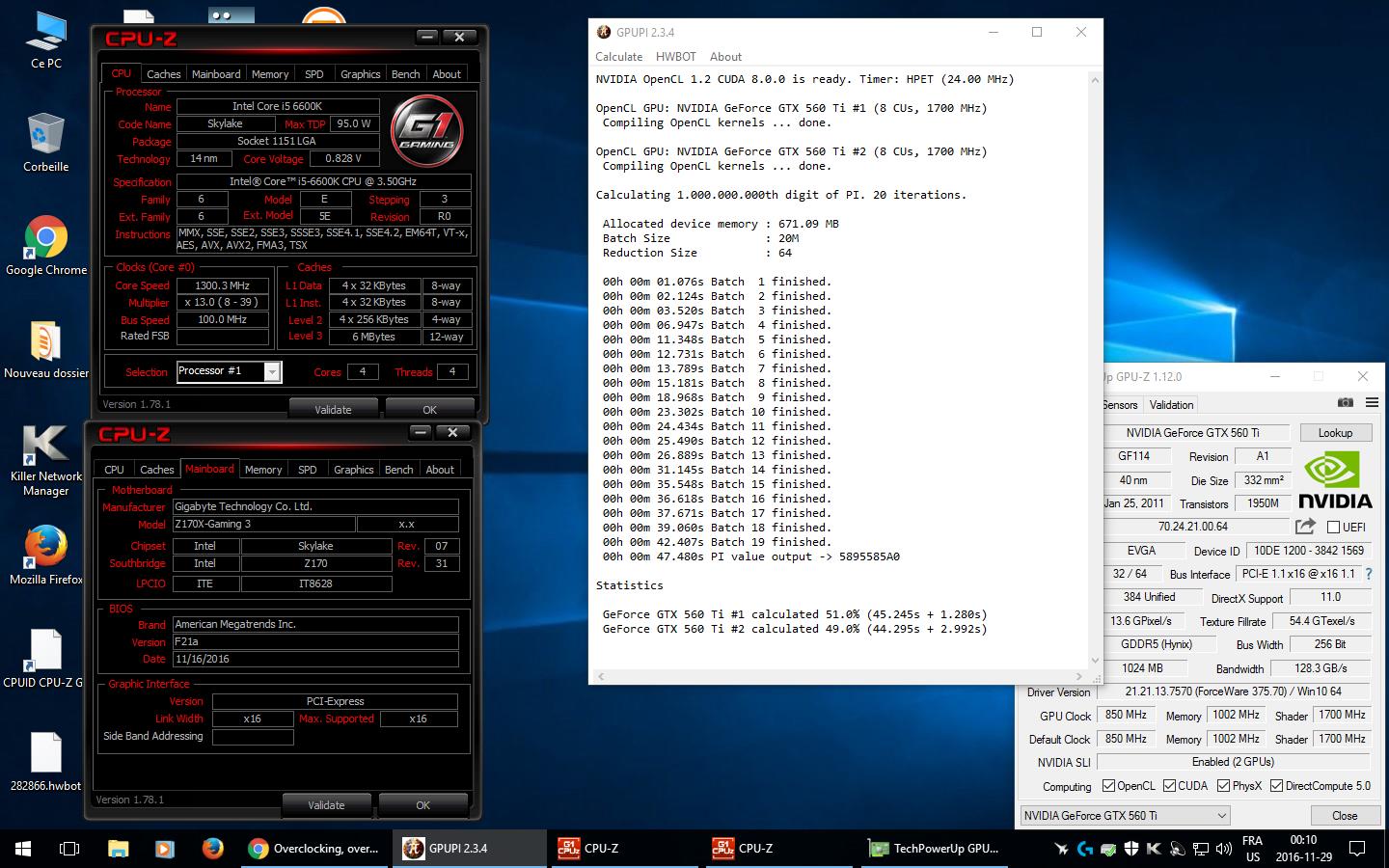This screenshot has width=1389, height=868.
Task: Open the GPU-Z hamburger menu
Action: click(x=1372, y=403)
